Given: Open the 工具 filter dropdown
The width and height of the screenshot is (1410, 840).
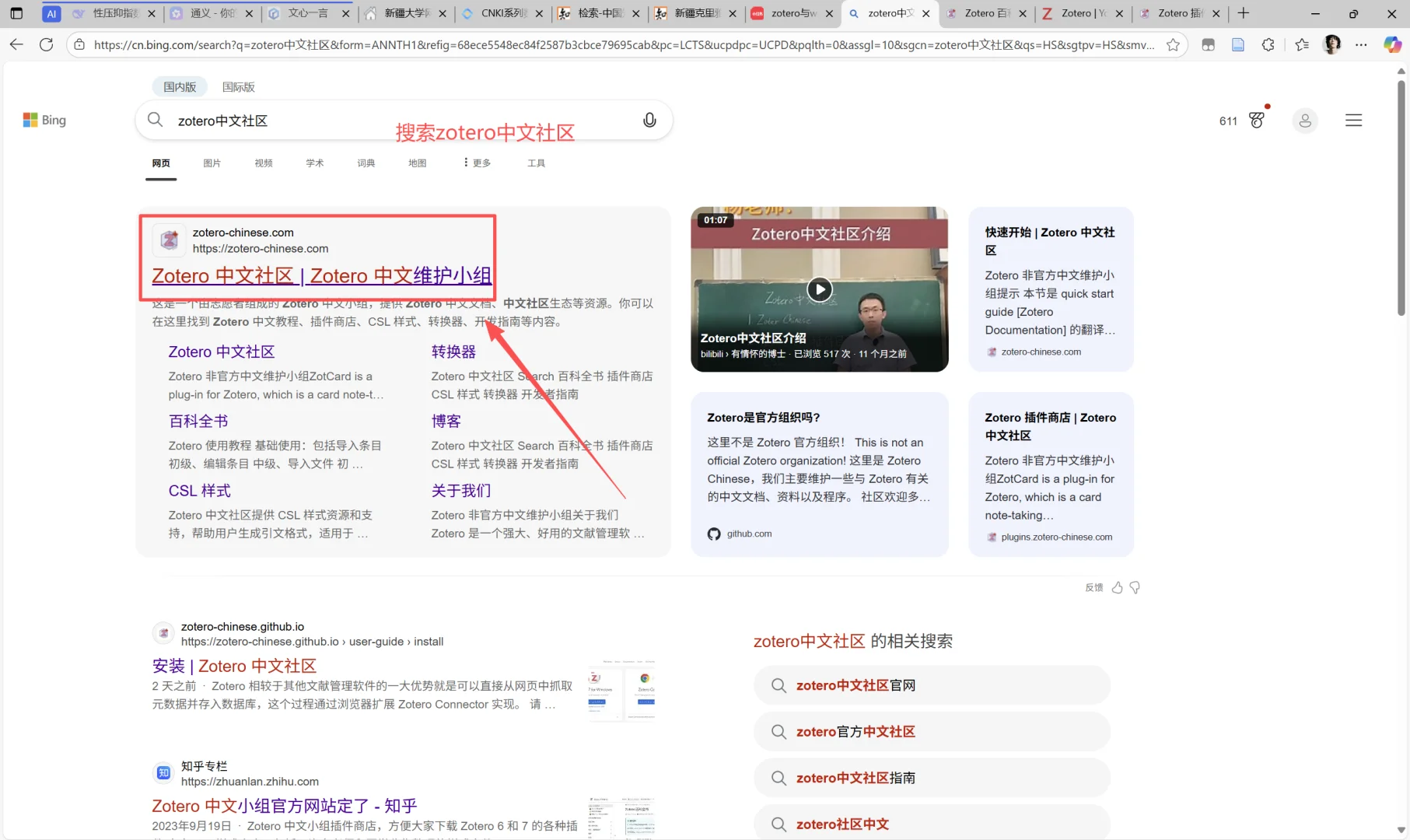Looking at the screenshot, I should (x=536, y=163).
